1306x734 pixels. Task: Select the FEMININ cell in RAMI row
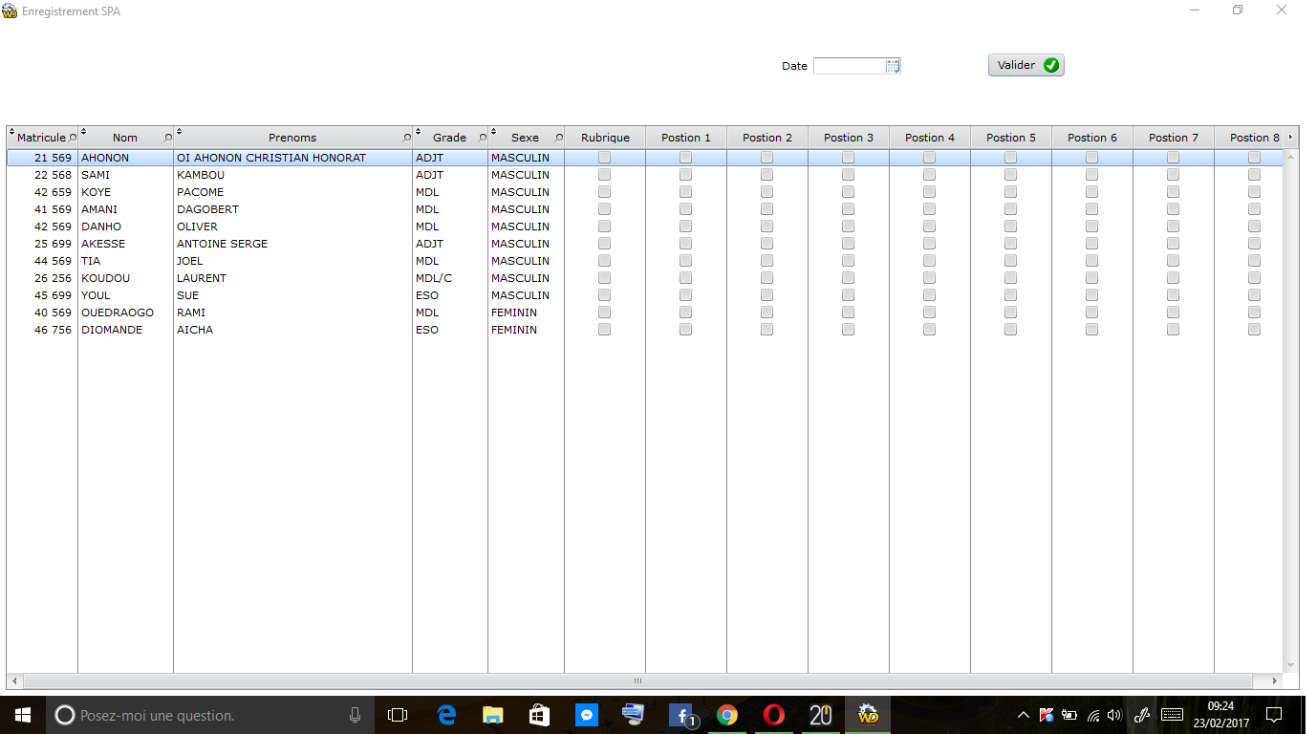[x=526, y=313]
